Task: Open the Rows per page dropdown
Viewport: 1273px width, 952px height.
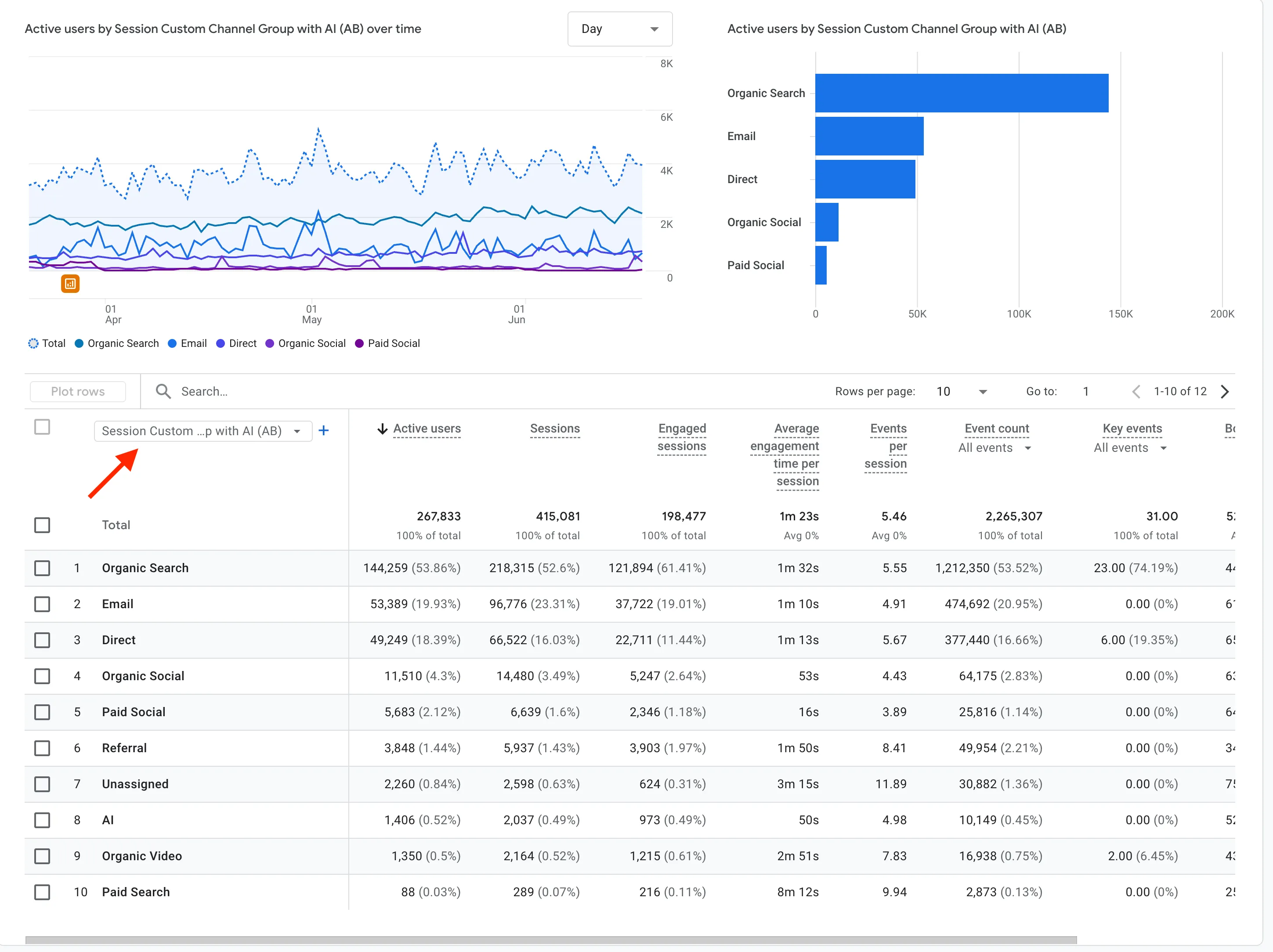Action: click(962, 391)
